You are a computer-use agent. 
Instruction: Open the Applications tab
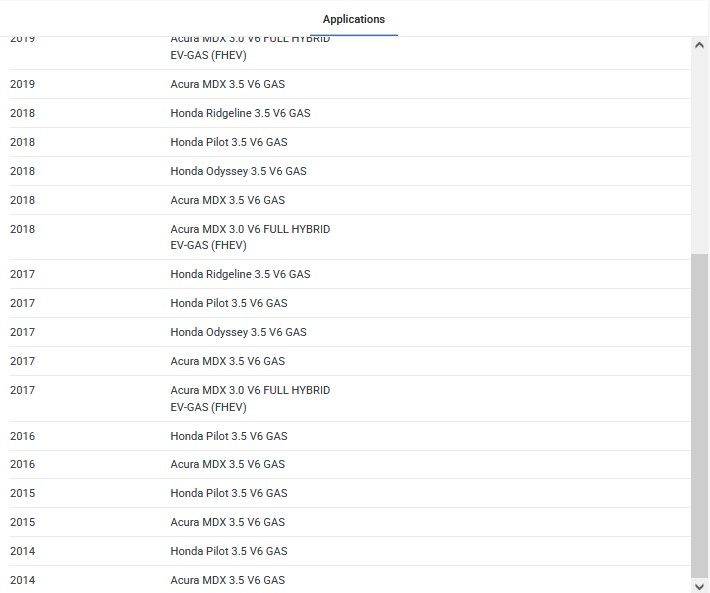(x=354, y=19)
